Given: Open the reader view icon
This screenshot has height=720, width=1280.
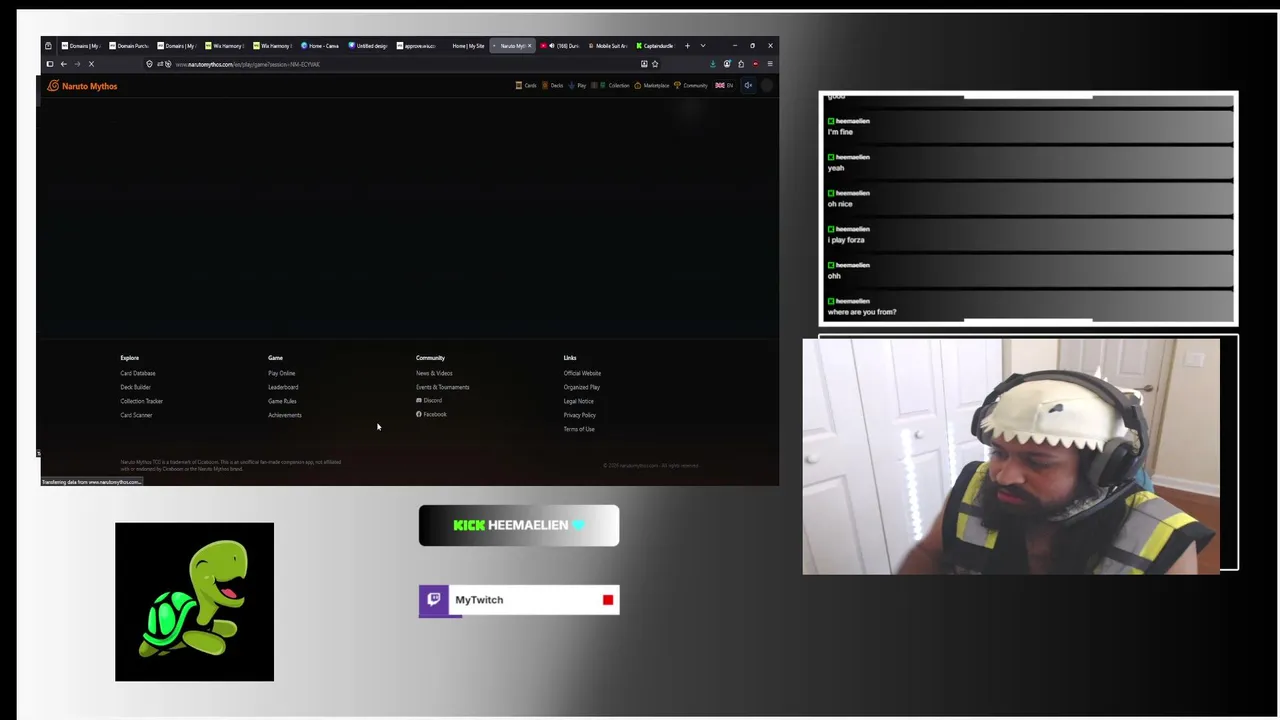Looking at the screenshot, I should pos(644,64).
